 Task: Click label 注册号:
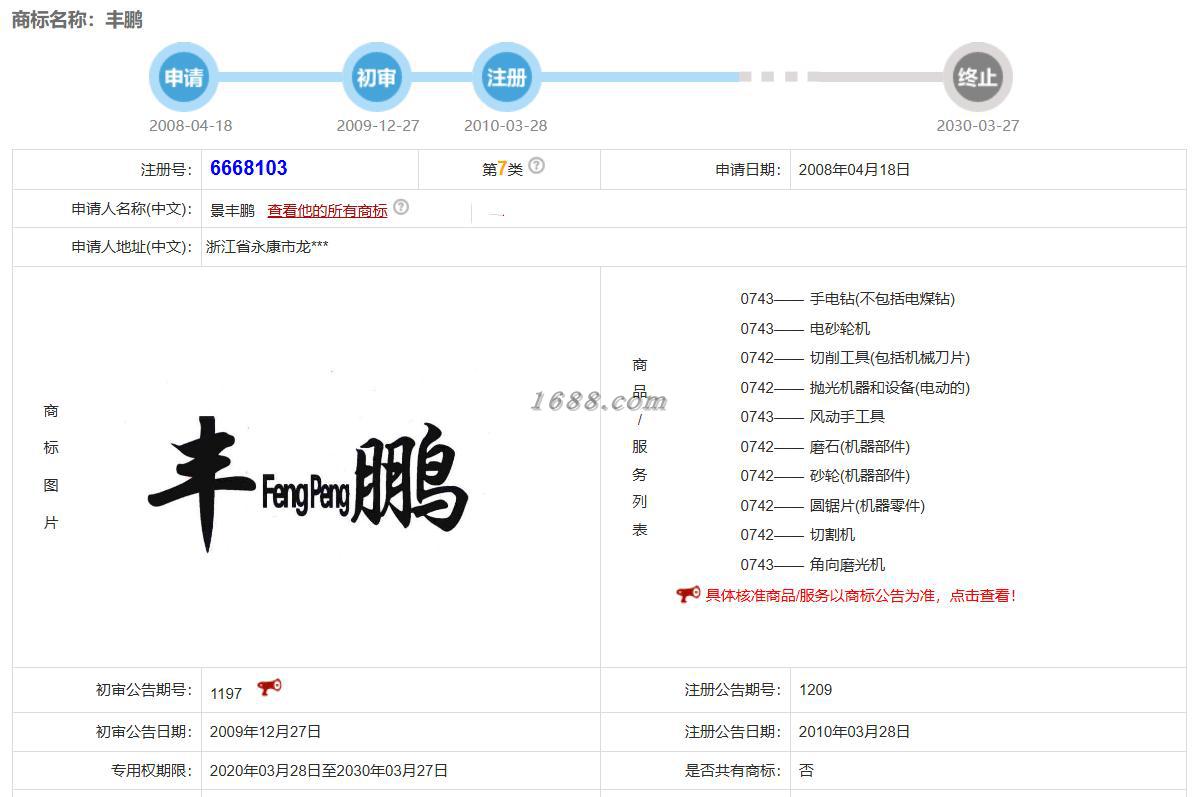166,169
